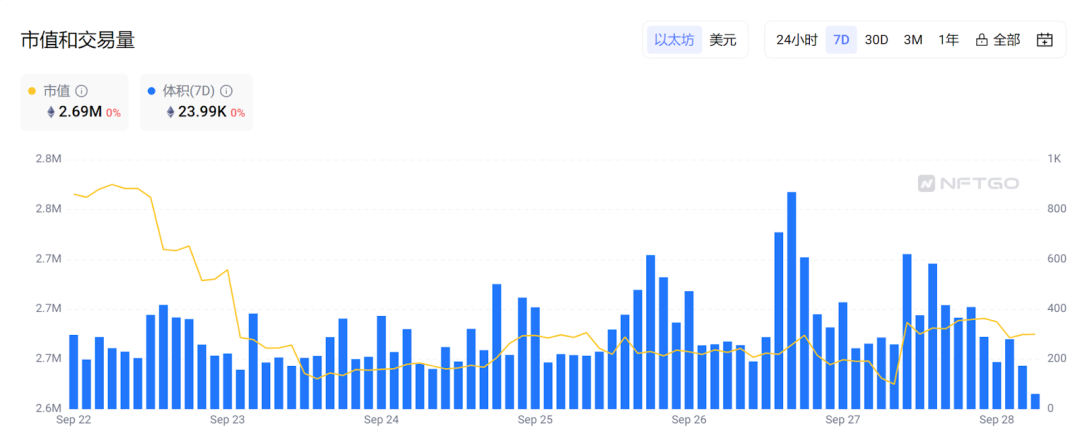
Task: Click the Sep 28 x-axis label
Action: coord(997,420)
